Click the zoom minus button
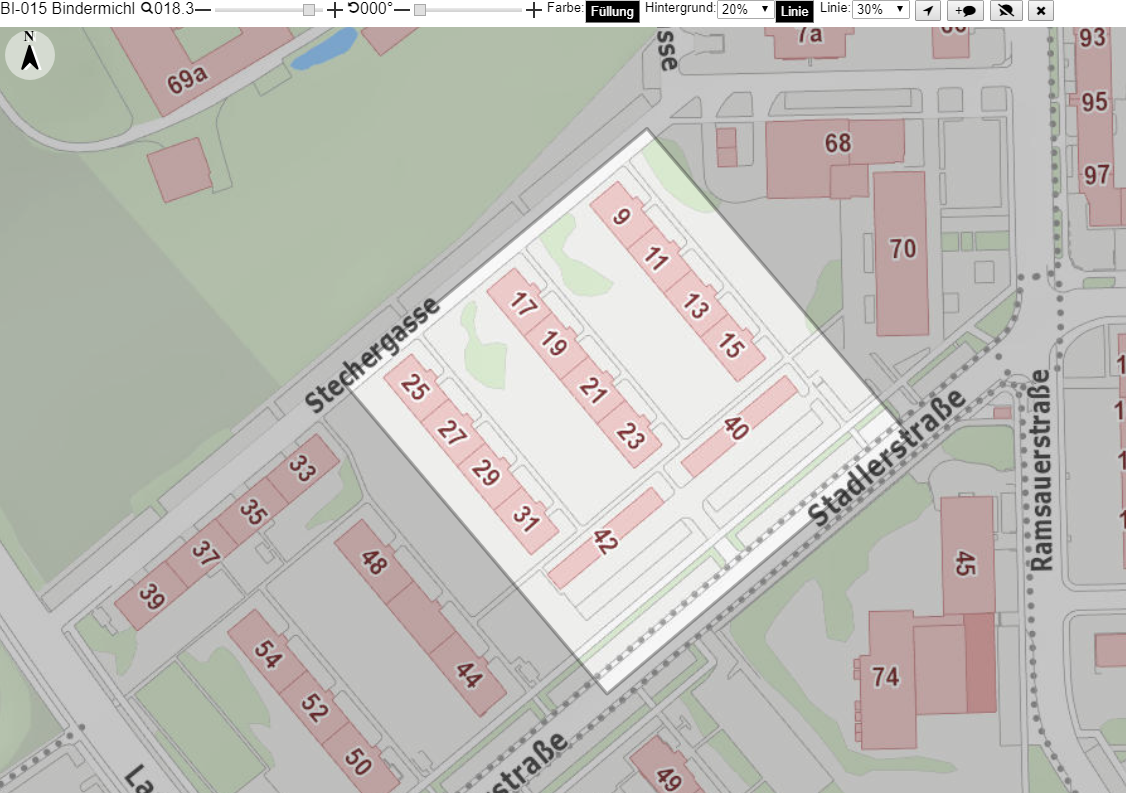This screenshot has width=1126, height=793. (203, 10)
